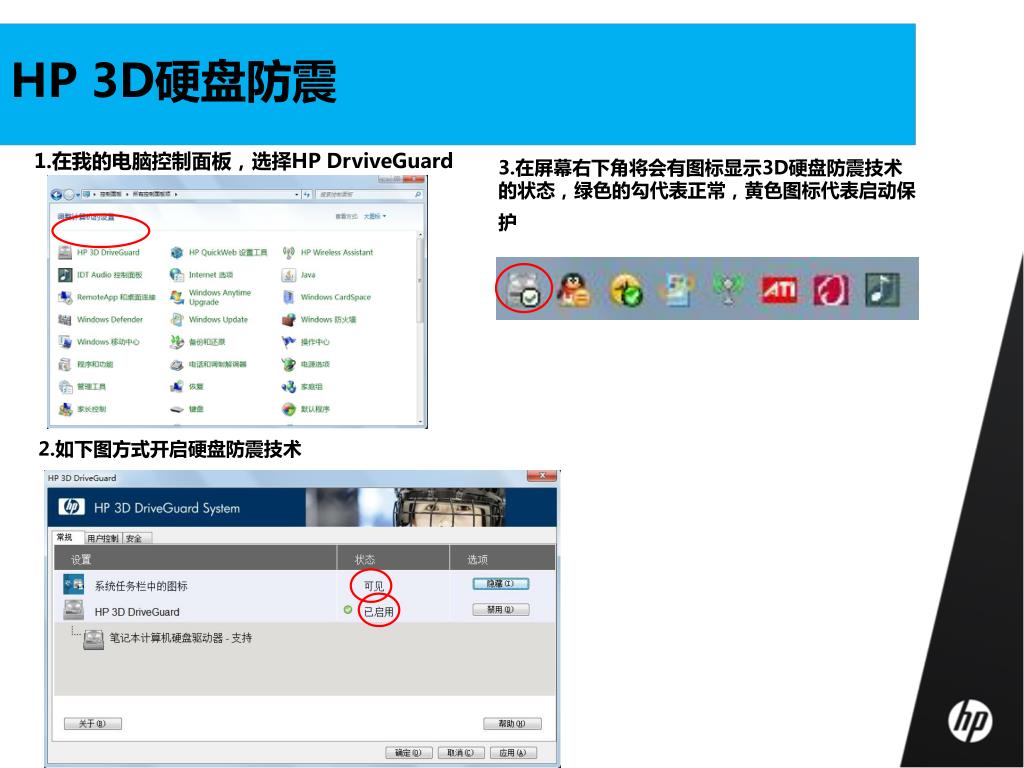Click 控制面板 breadcrumb in address bar
Viewport: 1024px width, 768px height.
[x=110, y=195]
